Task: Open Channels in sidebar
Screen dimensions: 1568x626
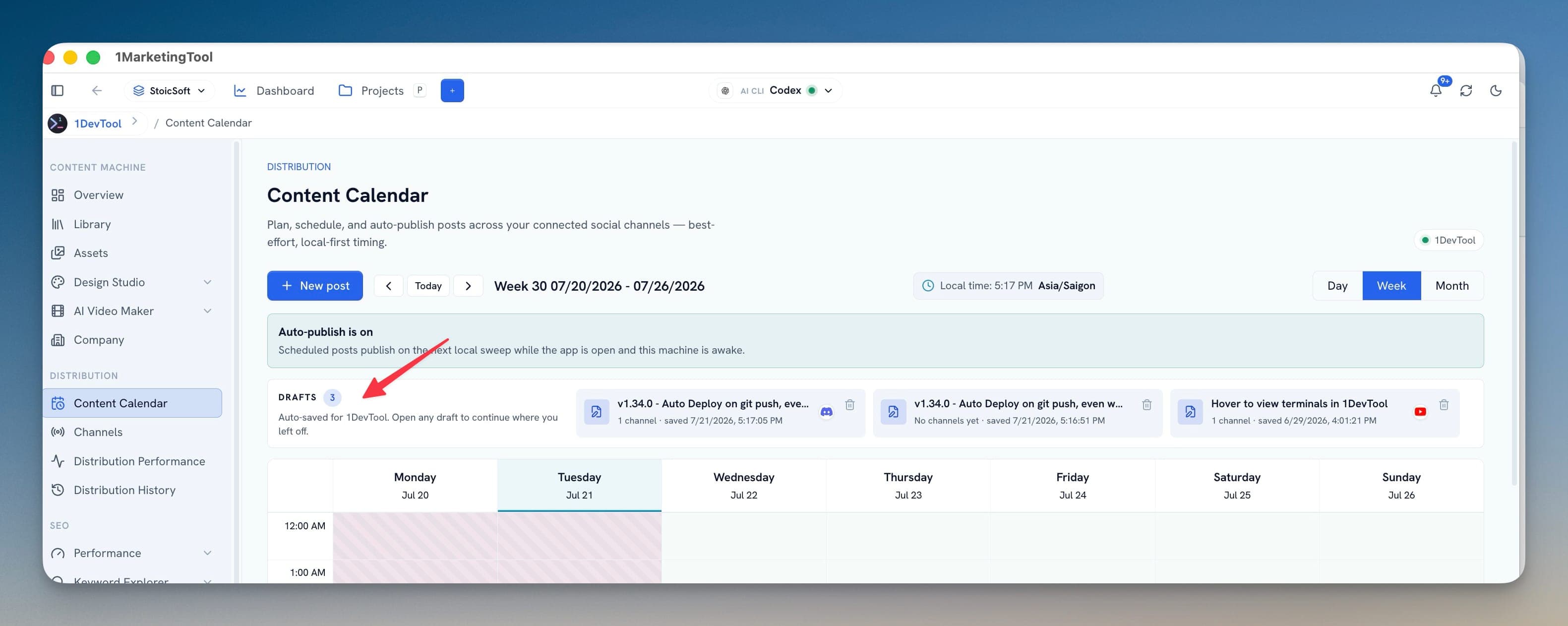Action: 133,433
